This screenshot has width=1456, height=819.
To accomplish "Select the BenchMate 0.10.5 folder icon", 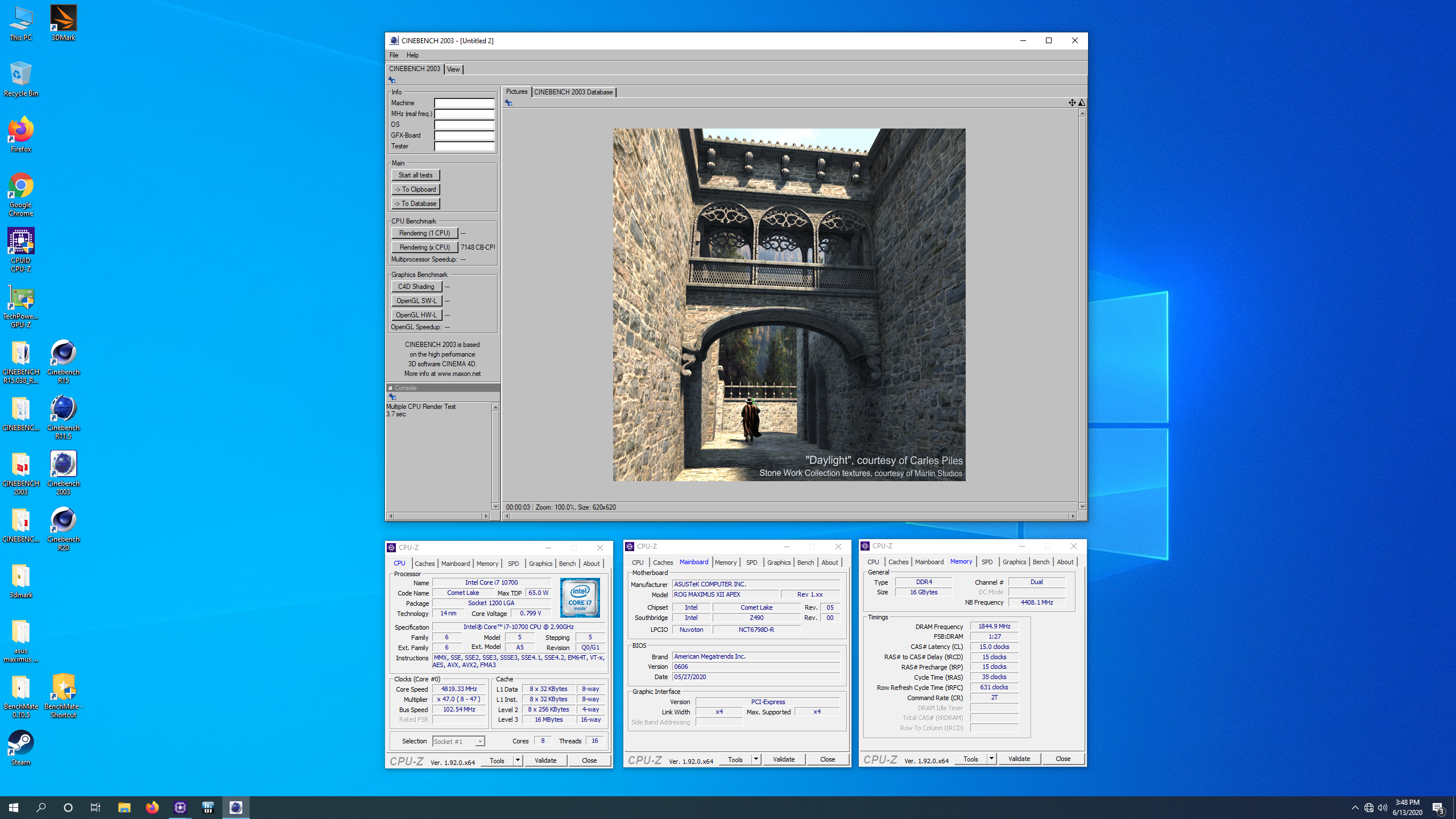I will [x=20, y=696].
